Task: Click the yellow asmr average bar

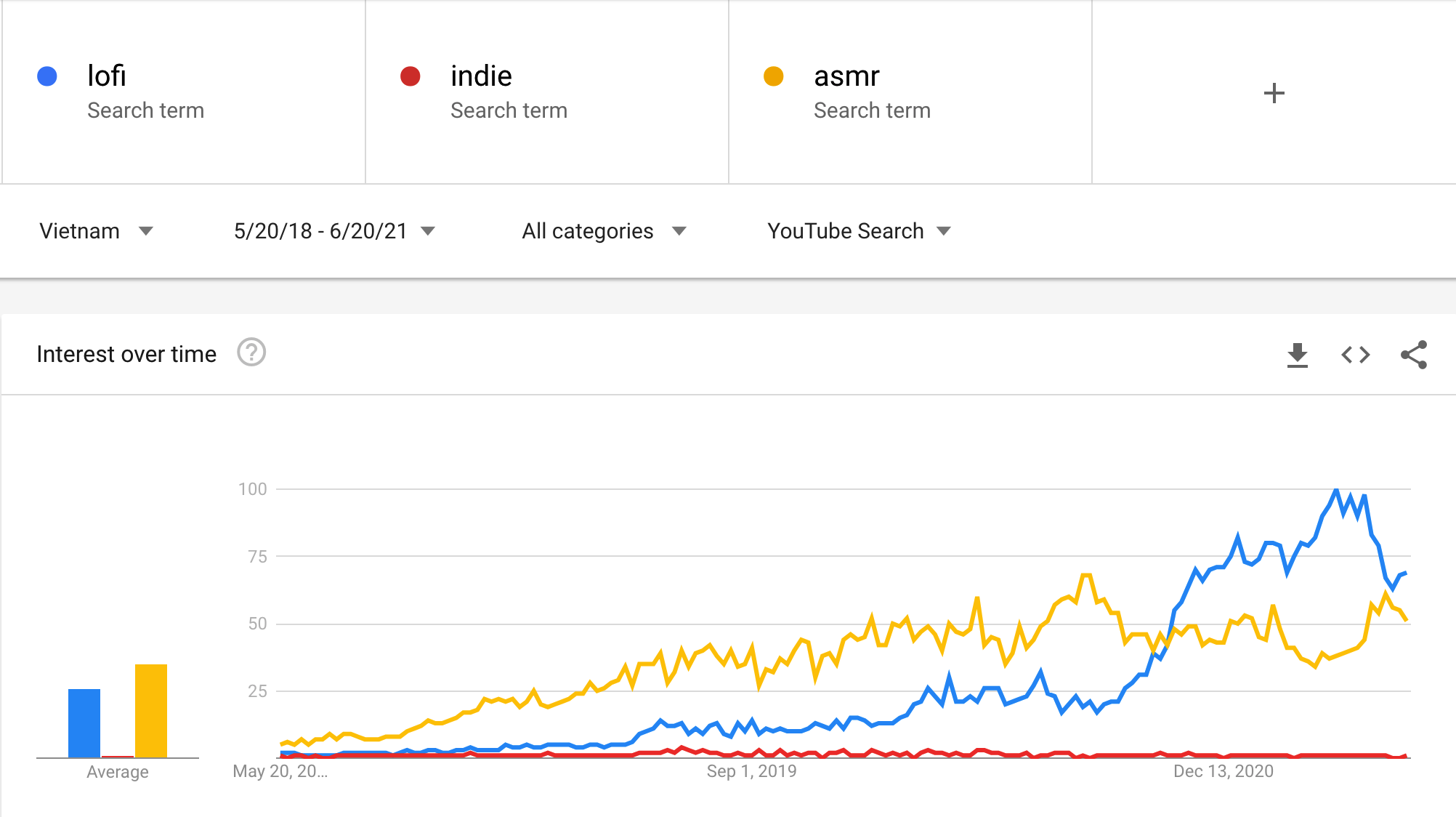Action: point(151,710)
